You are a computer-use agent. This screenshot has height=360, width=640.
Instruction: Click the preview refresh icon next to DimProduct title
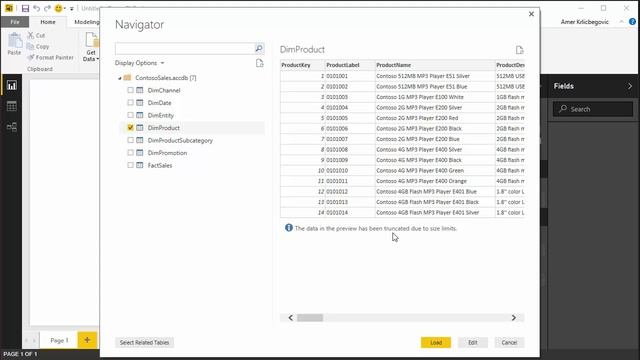(519, 50)
